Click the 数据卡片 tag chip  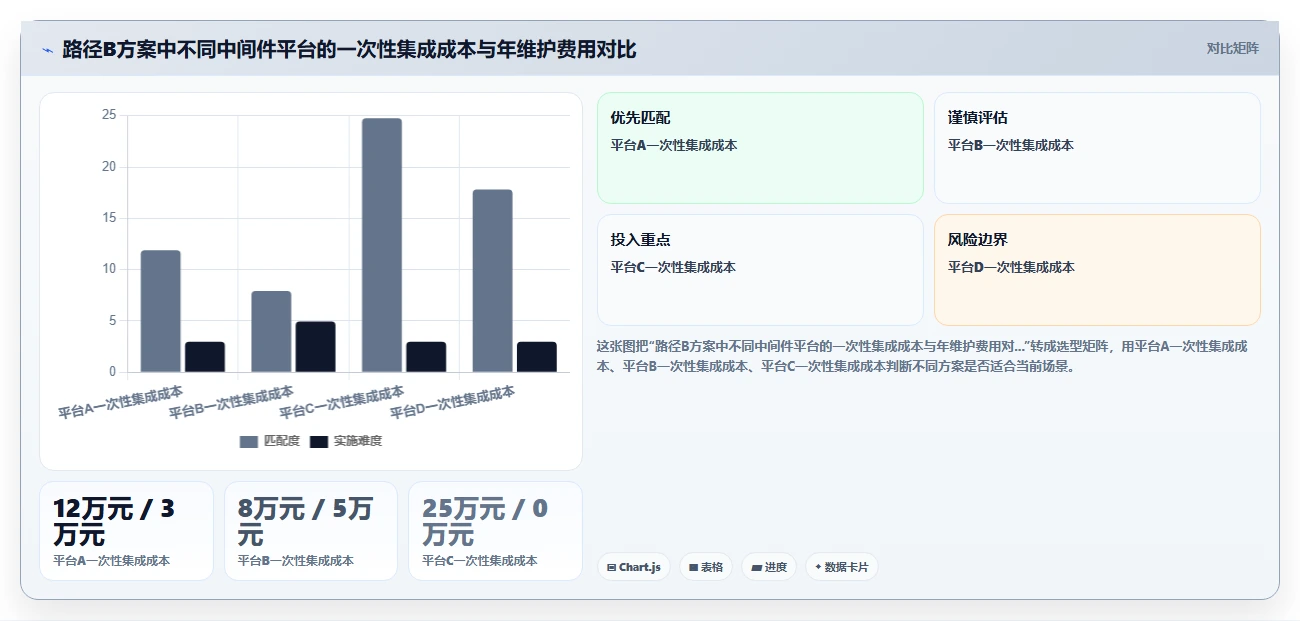tap(842, 567)
